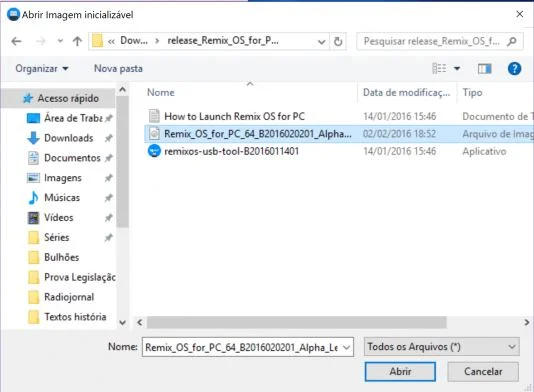The width and height of the screenshot is (534, 392).
Task: Click the Acesso rápido star icon
Action: click(28, 98)
